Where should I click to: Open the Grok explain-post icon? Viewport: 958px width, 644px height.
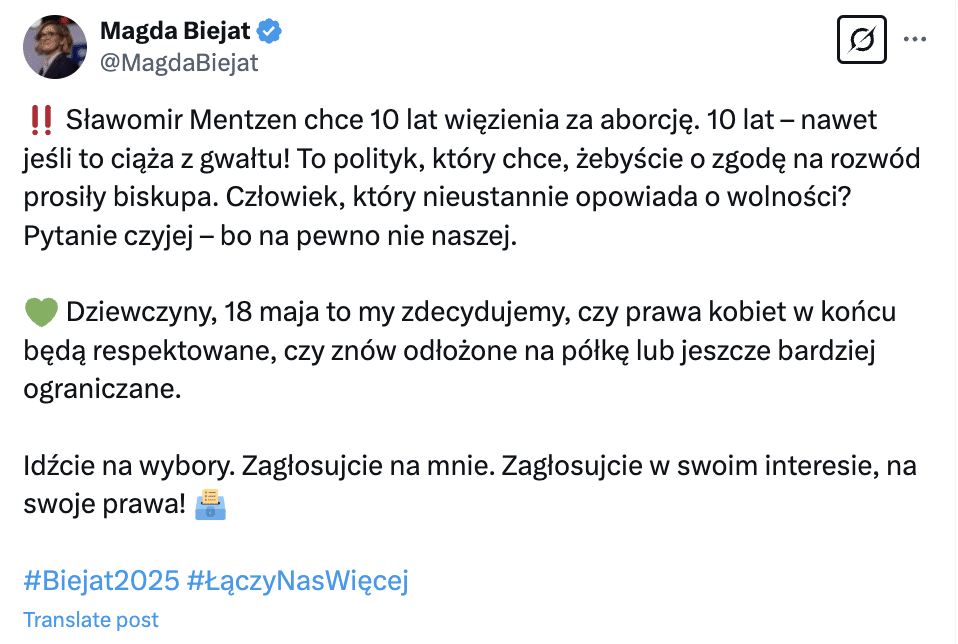[x=861, y=41]
